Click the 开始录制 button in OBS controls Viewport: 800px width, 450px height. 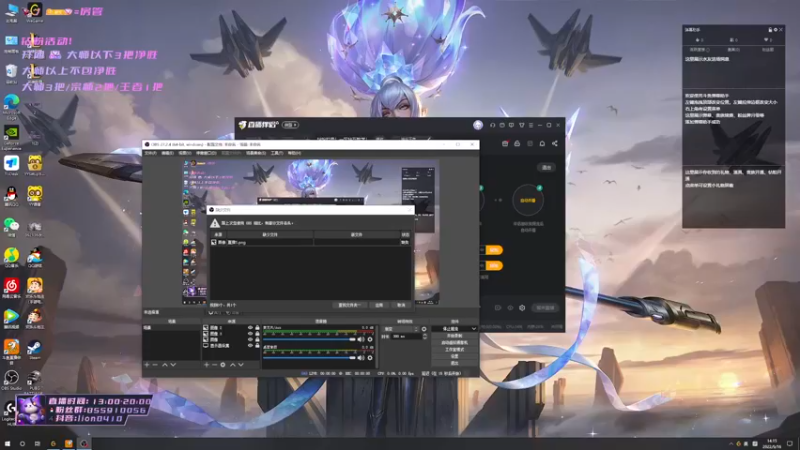coord(455,336)
